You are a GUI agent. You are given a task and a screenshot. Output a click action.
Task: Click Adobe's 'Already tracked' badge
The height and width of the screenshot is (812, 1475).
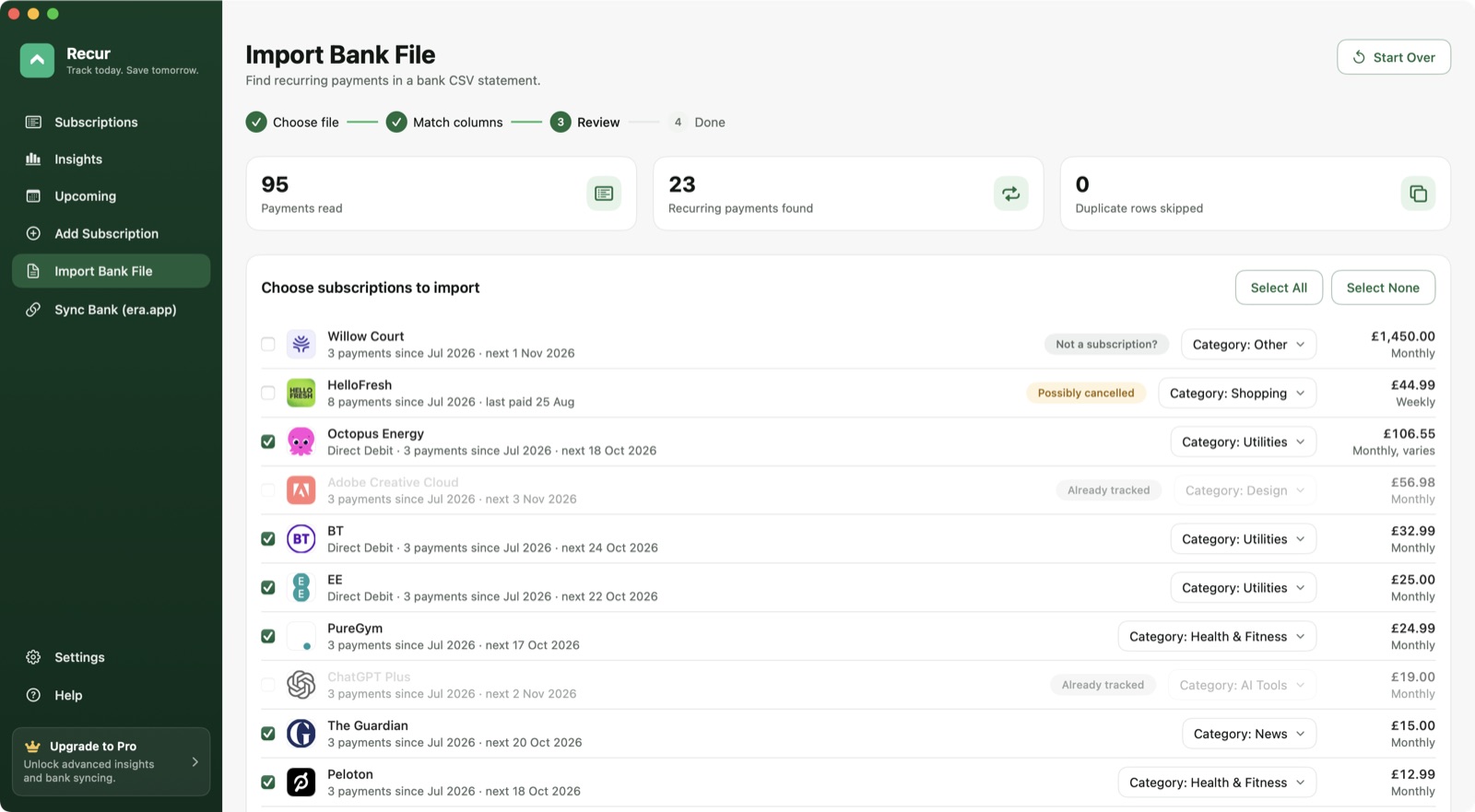[x=1108, y=490]
